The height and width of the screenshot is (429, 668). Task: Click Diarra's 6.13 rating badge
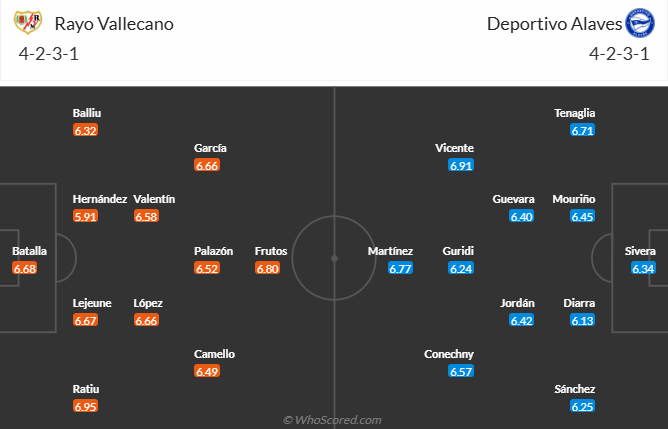tap(583, 320)
